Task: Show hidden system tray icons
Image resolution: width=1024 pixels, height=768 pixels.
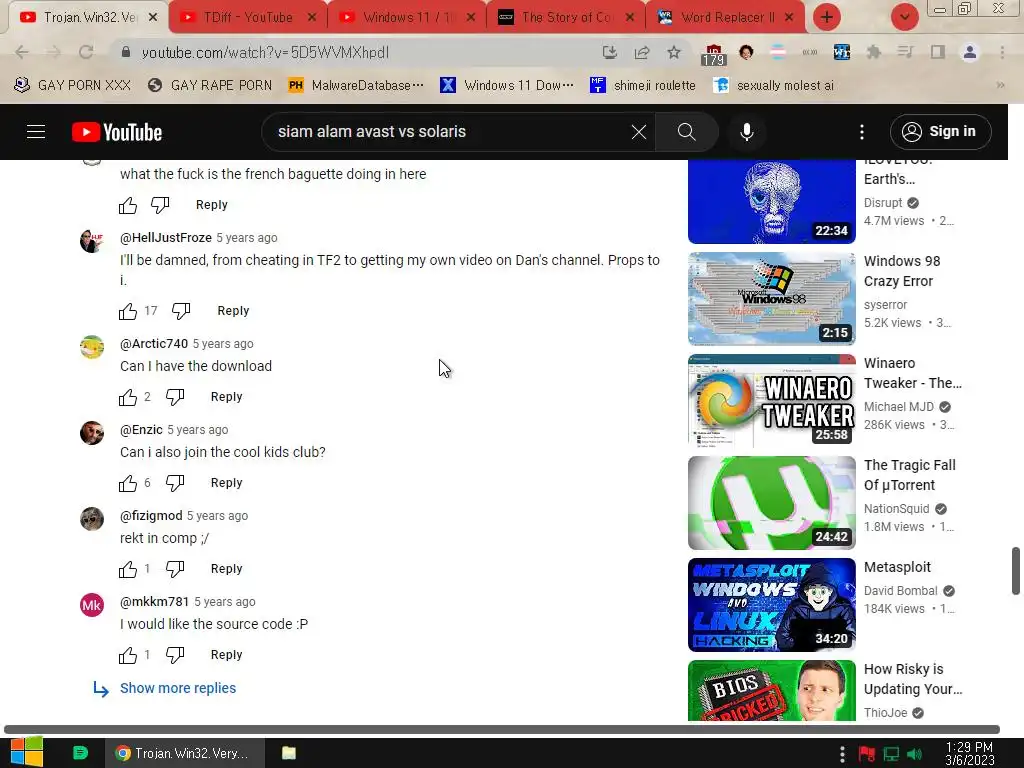Action: [x=842, y=754]
